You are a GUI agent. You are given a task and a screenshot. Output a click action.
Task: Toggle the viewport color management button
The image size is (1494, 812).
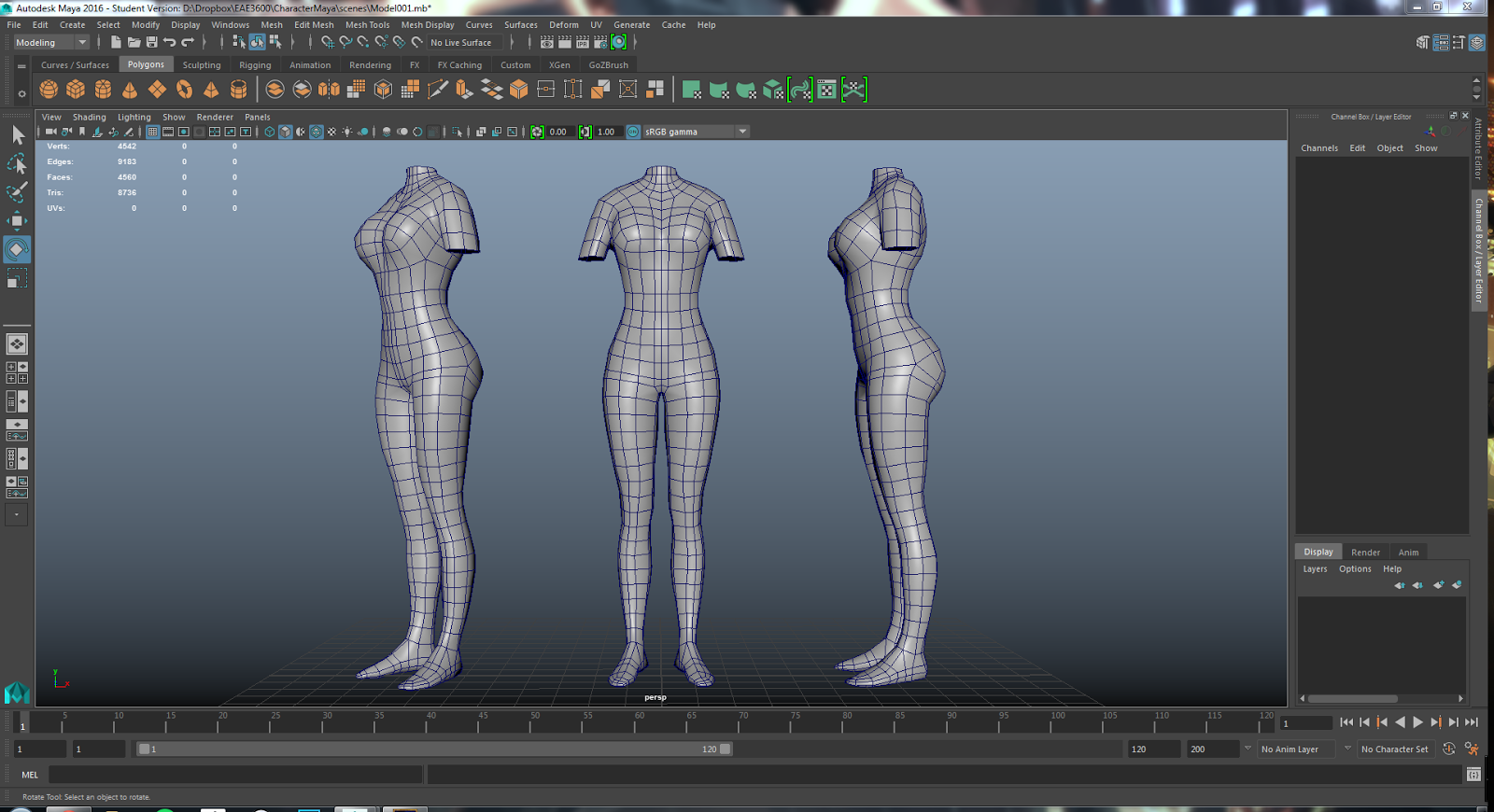click(x=633, y=132)
